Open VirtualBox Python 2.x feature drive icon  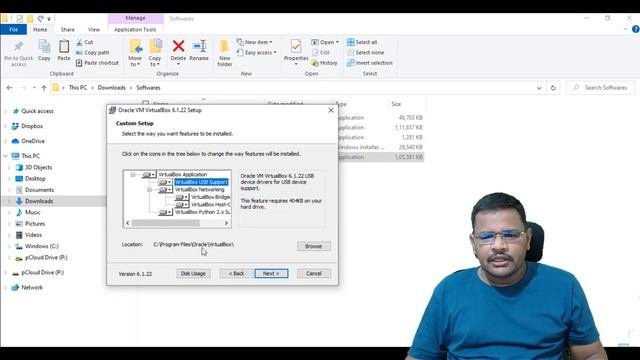tap(165, 212)
